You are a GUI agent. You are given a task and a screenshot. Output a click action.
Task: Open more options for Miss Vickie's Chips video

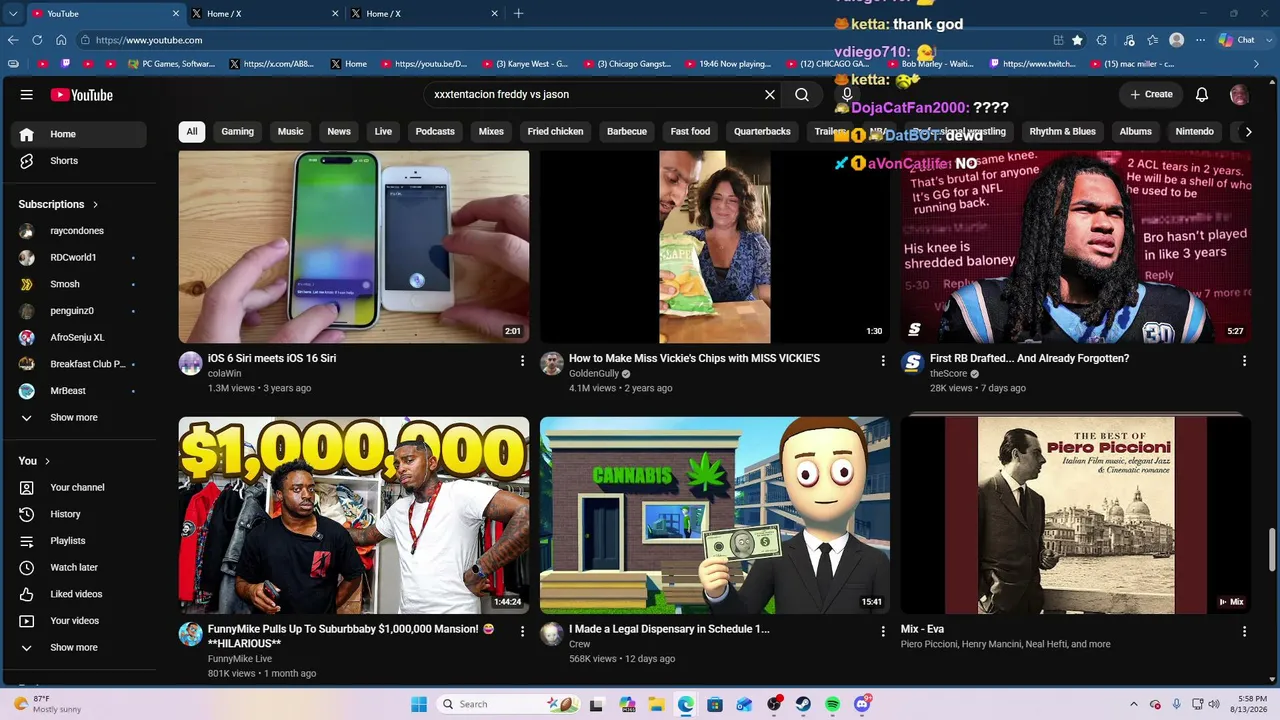(x=883, y=360)
